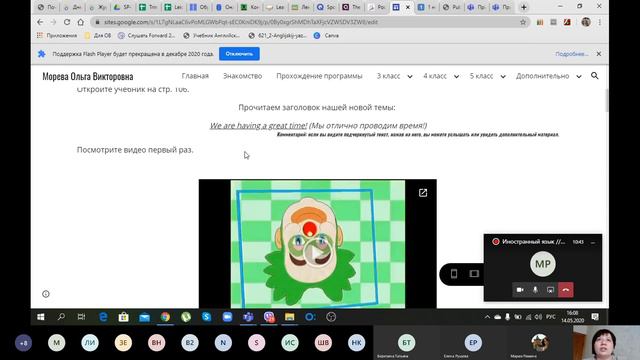
Task: Play the clown video
Action: [317, 253]
